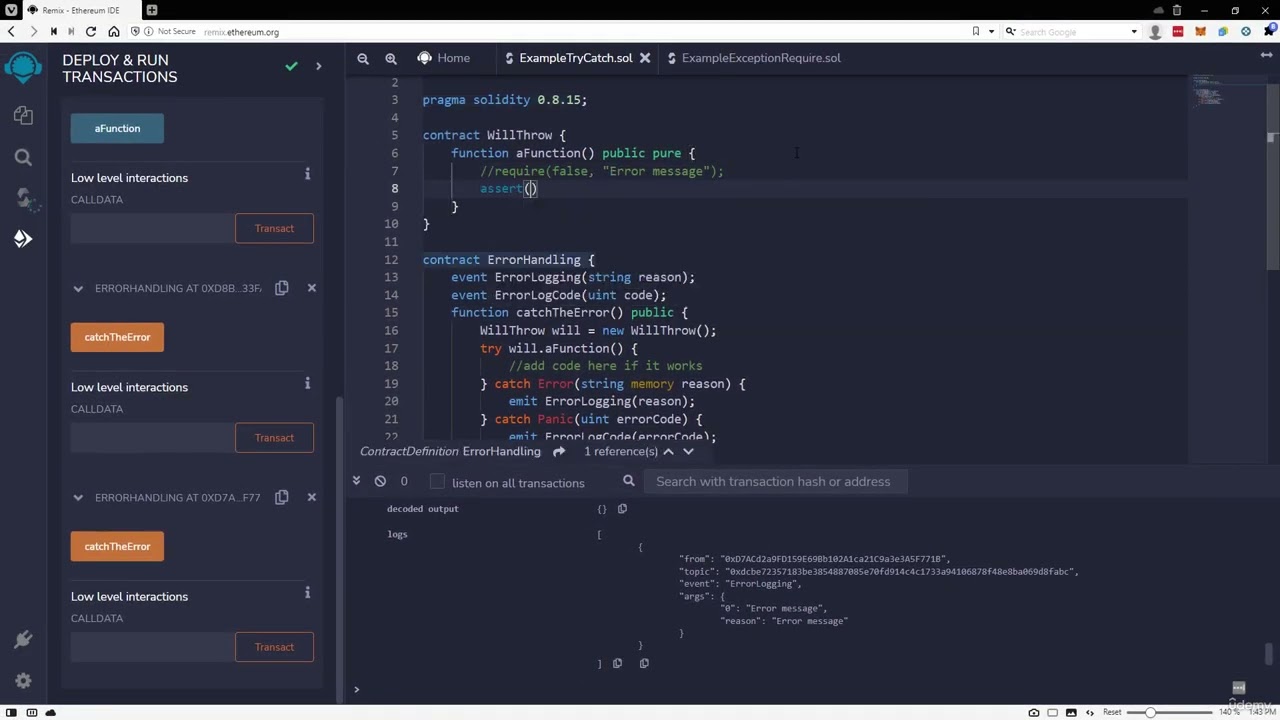Capture page with status bar camera icon
The width and height of the screenshot is (1280, 720).
(1034, 712)
